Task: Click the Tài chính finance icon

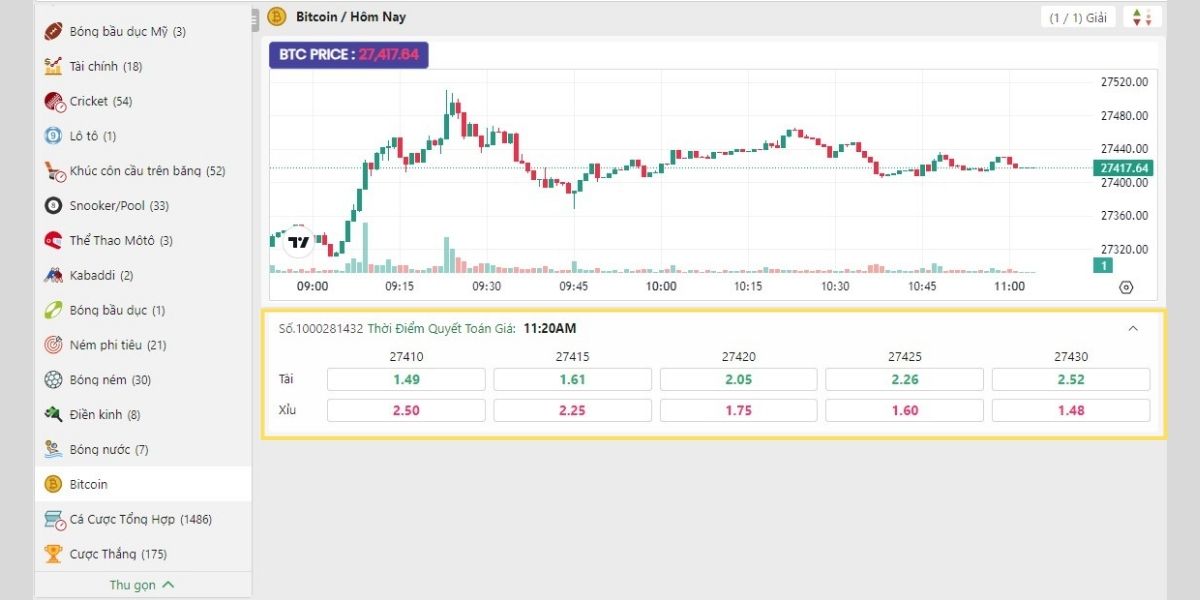Action: click(x=54, y=66)
